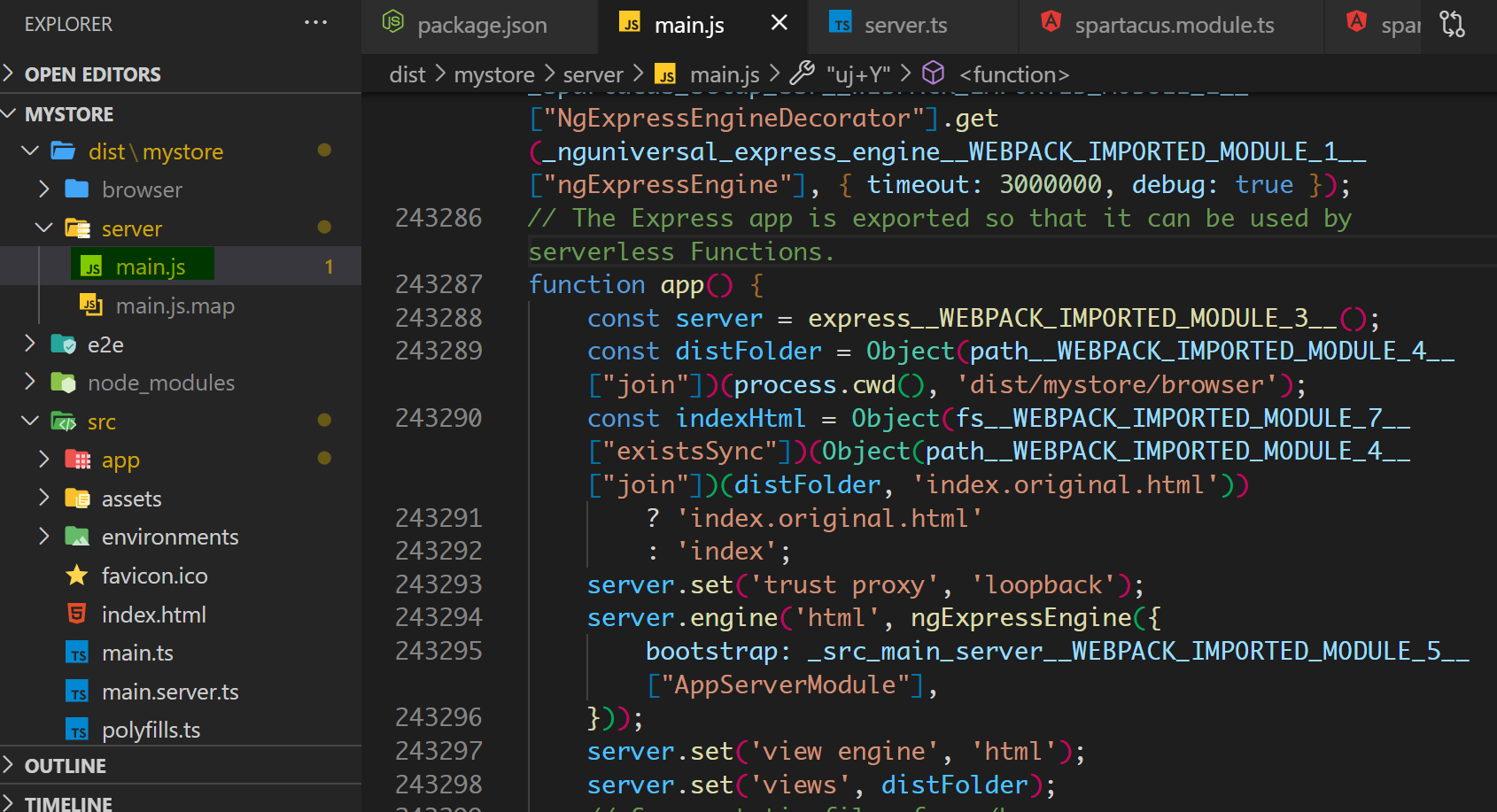Viewport: 1497px width, 812px height.
Task: Click the mystore breadcrumb segment
Action: click(494, 74)
